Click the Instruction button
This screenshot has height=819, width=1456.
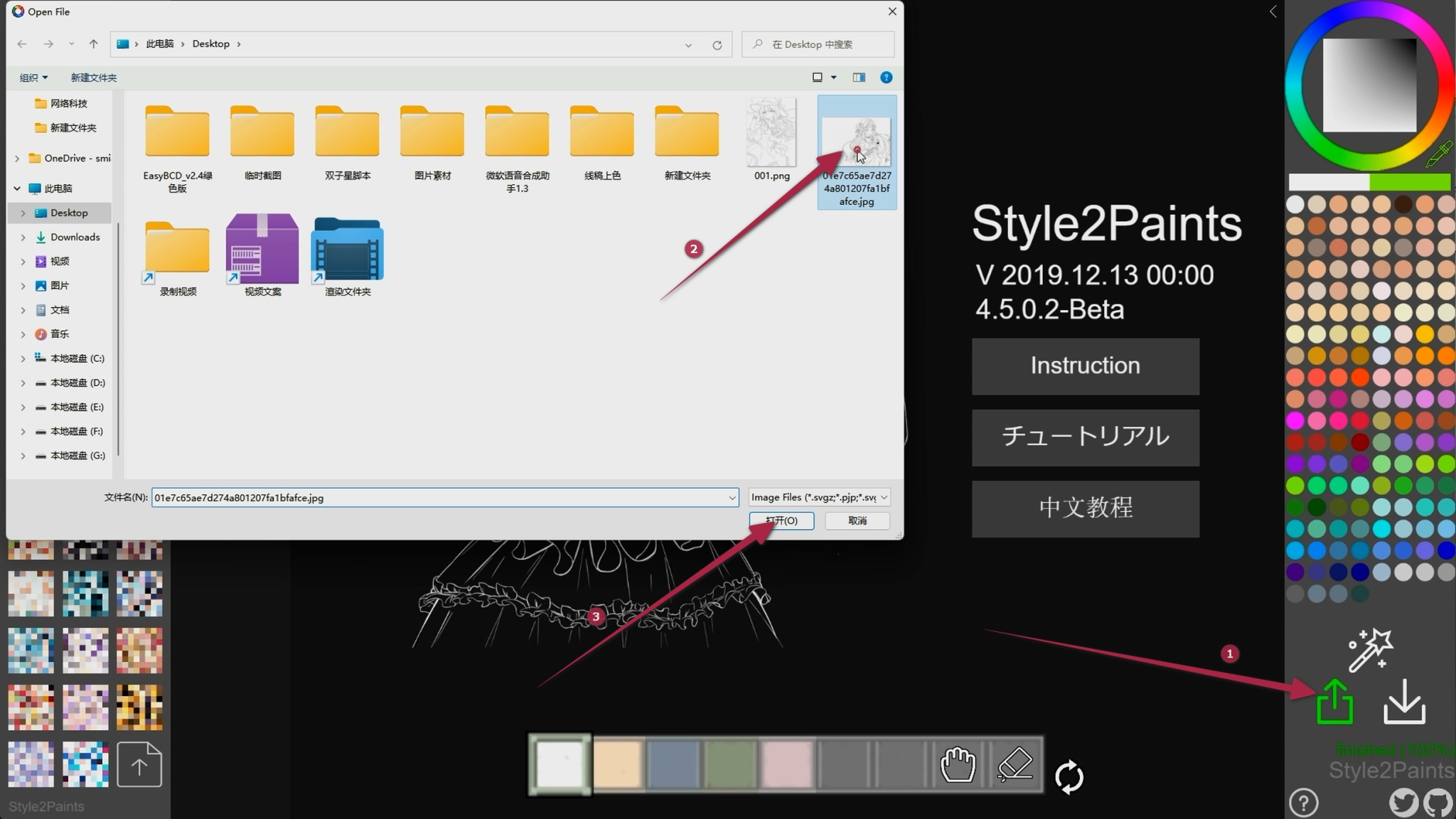click(1085, 366)
